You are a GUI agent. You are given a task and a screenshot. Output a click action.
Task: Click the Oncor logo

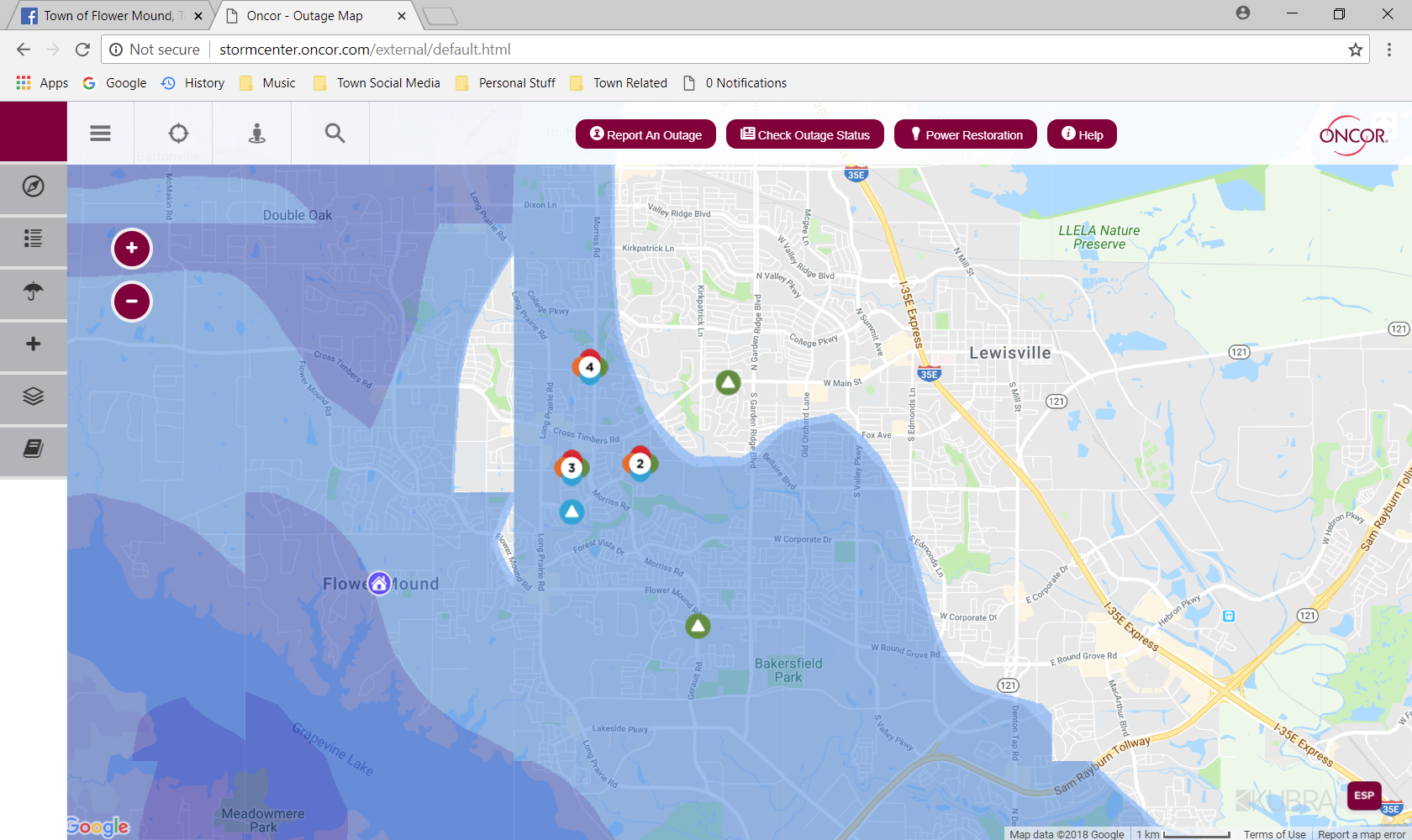click(1353, 135)
